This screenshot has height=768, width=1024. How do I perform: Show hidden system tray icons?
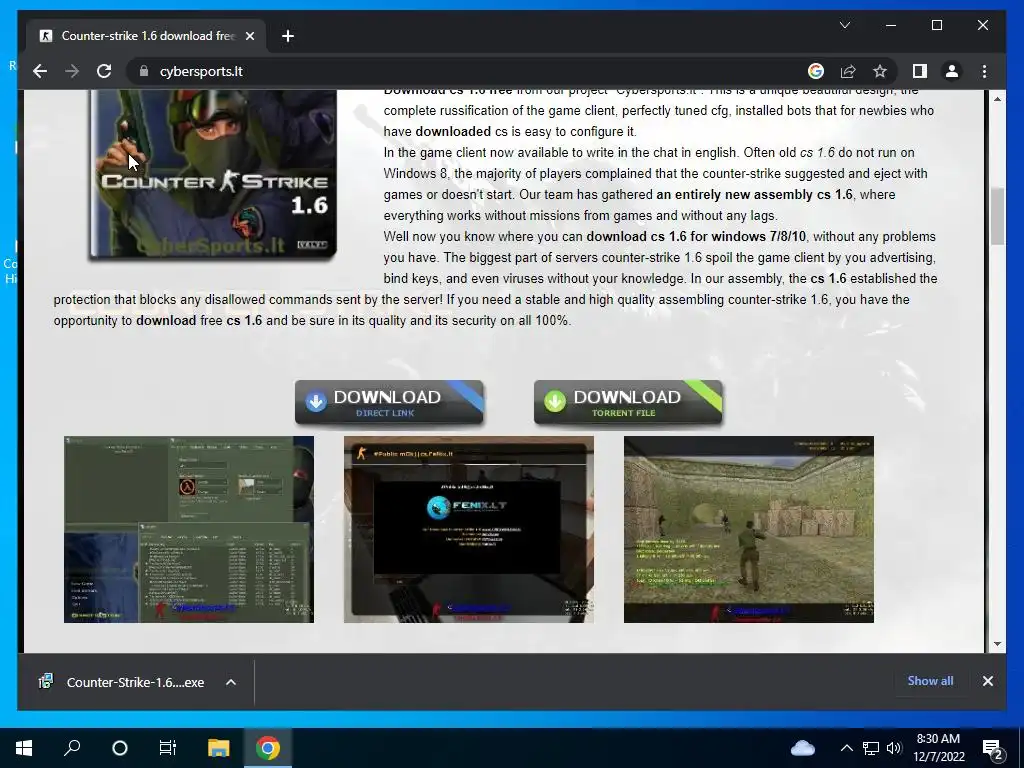(846, 748)
